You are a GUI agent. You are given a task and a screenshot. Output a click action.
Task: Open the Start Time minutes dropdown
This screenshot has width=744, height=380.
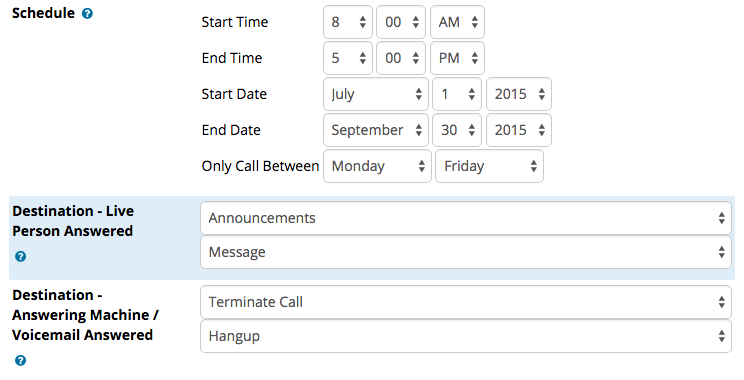click(401, 22)
